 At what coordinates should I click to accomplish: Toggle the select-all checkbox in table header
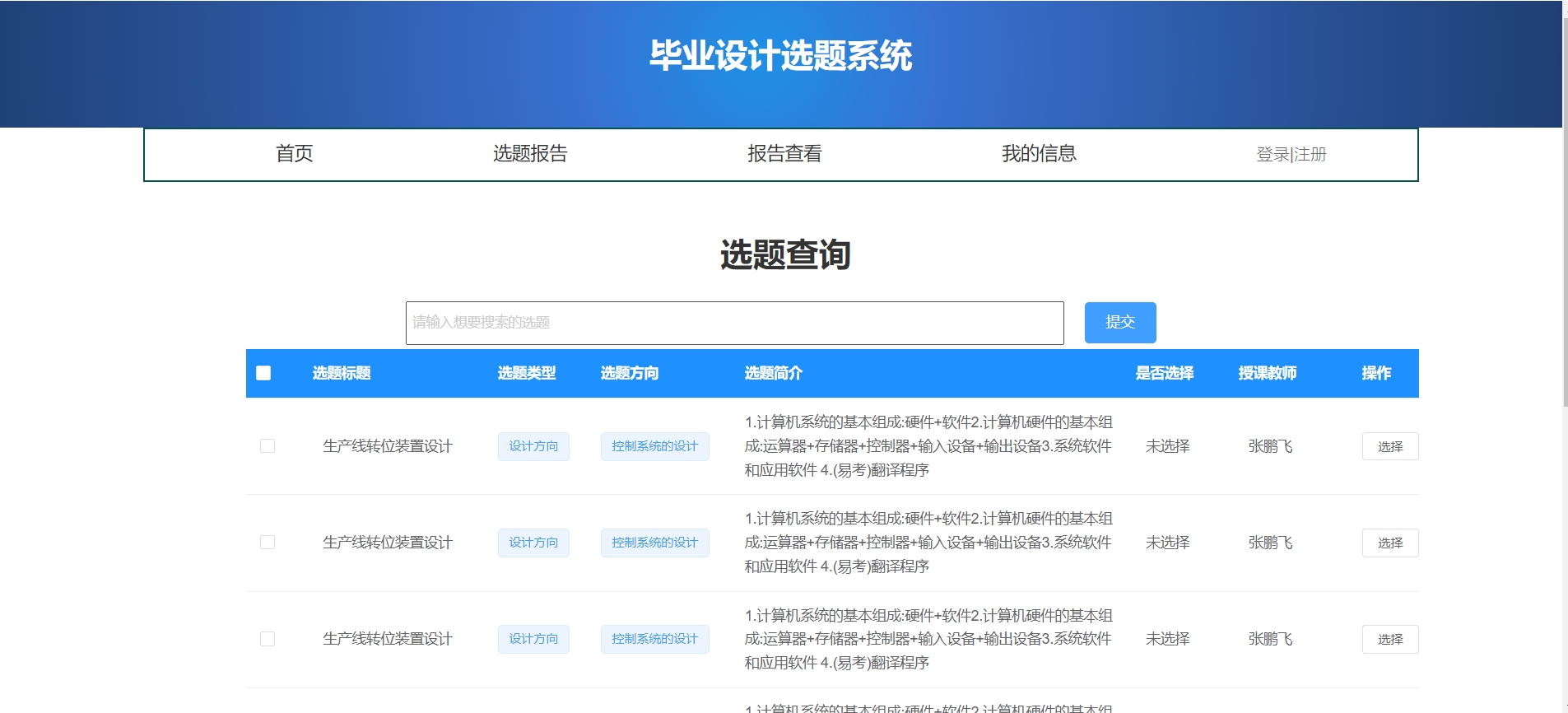click(x=263, y=373)
